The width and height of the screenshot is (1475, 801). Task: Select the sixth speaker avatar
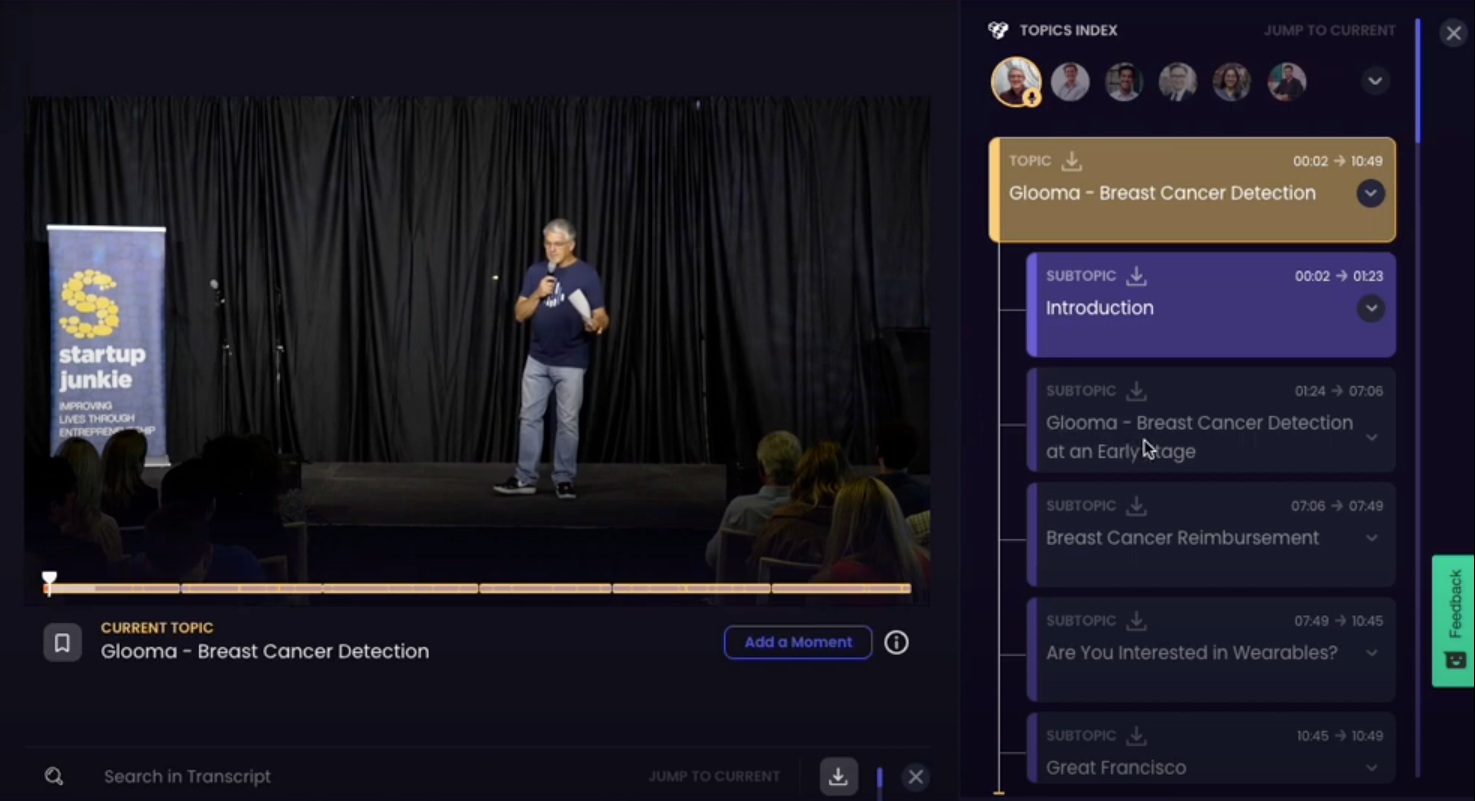pyautogui.click(x=1286, y=82)
